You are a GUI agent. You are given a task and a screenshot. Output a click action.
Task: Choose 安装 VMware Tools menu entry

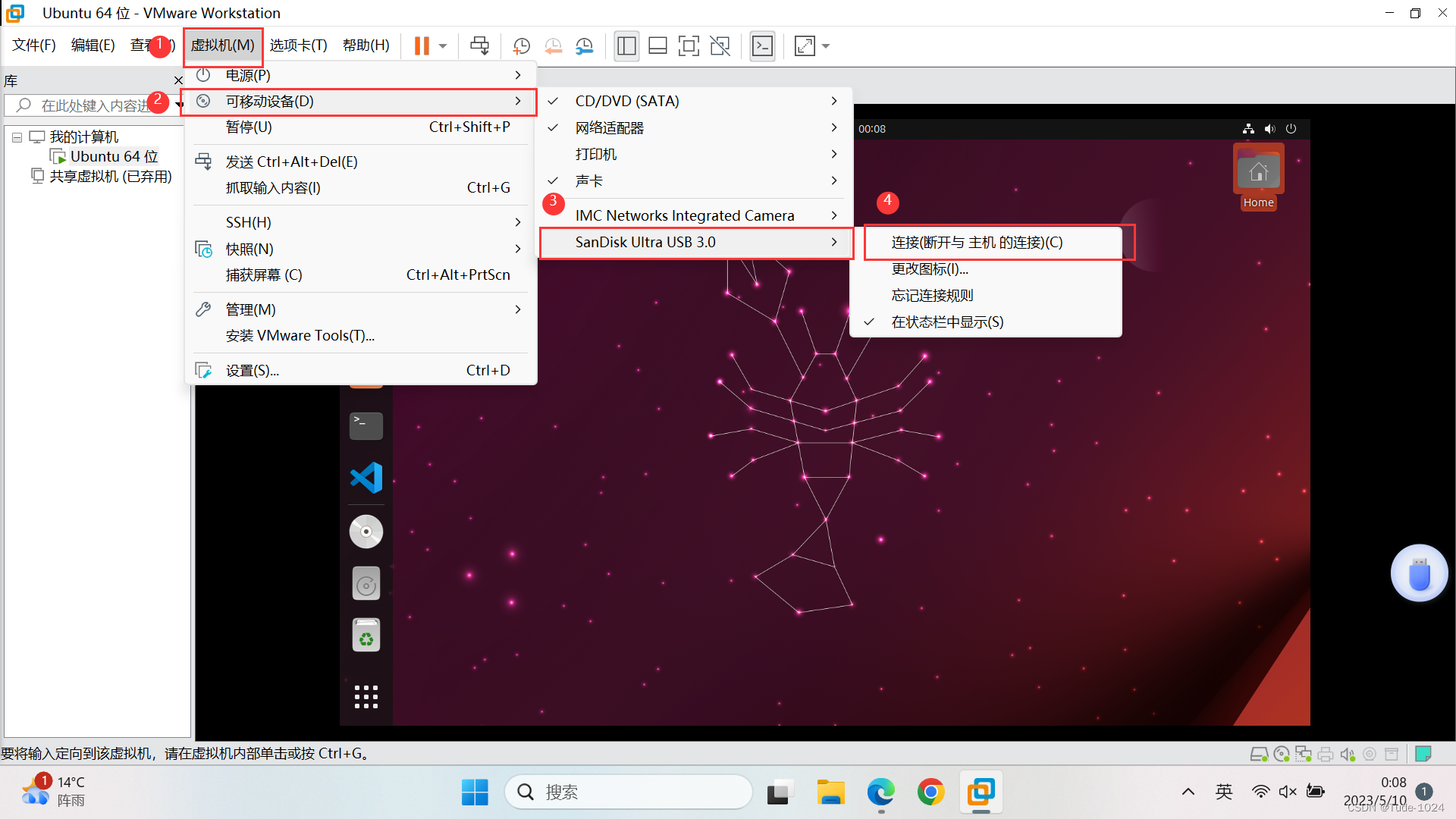300,335
